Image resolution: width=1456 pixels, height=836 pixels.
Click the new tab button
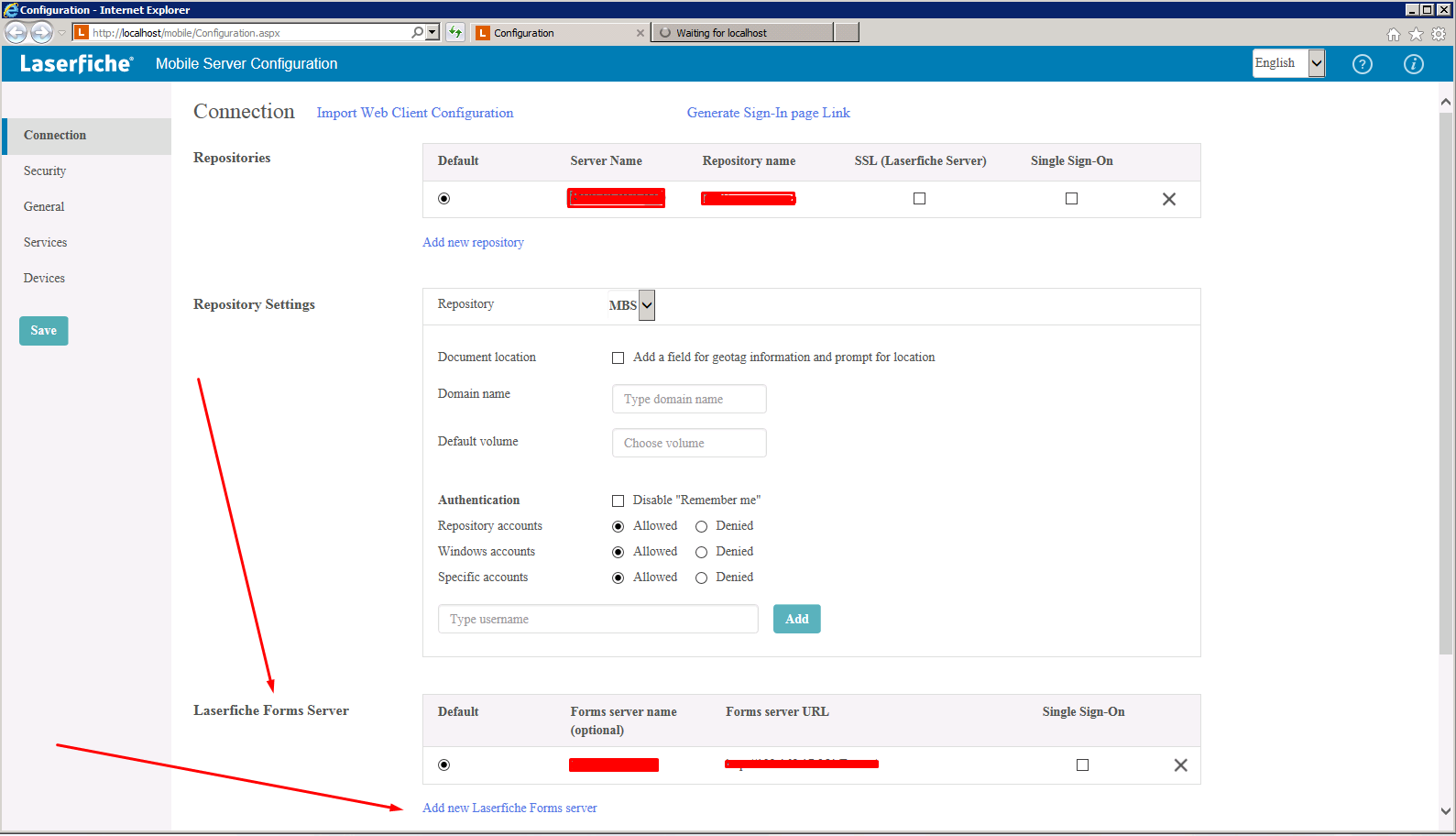coord(848,33)
